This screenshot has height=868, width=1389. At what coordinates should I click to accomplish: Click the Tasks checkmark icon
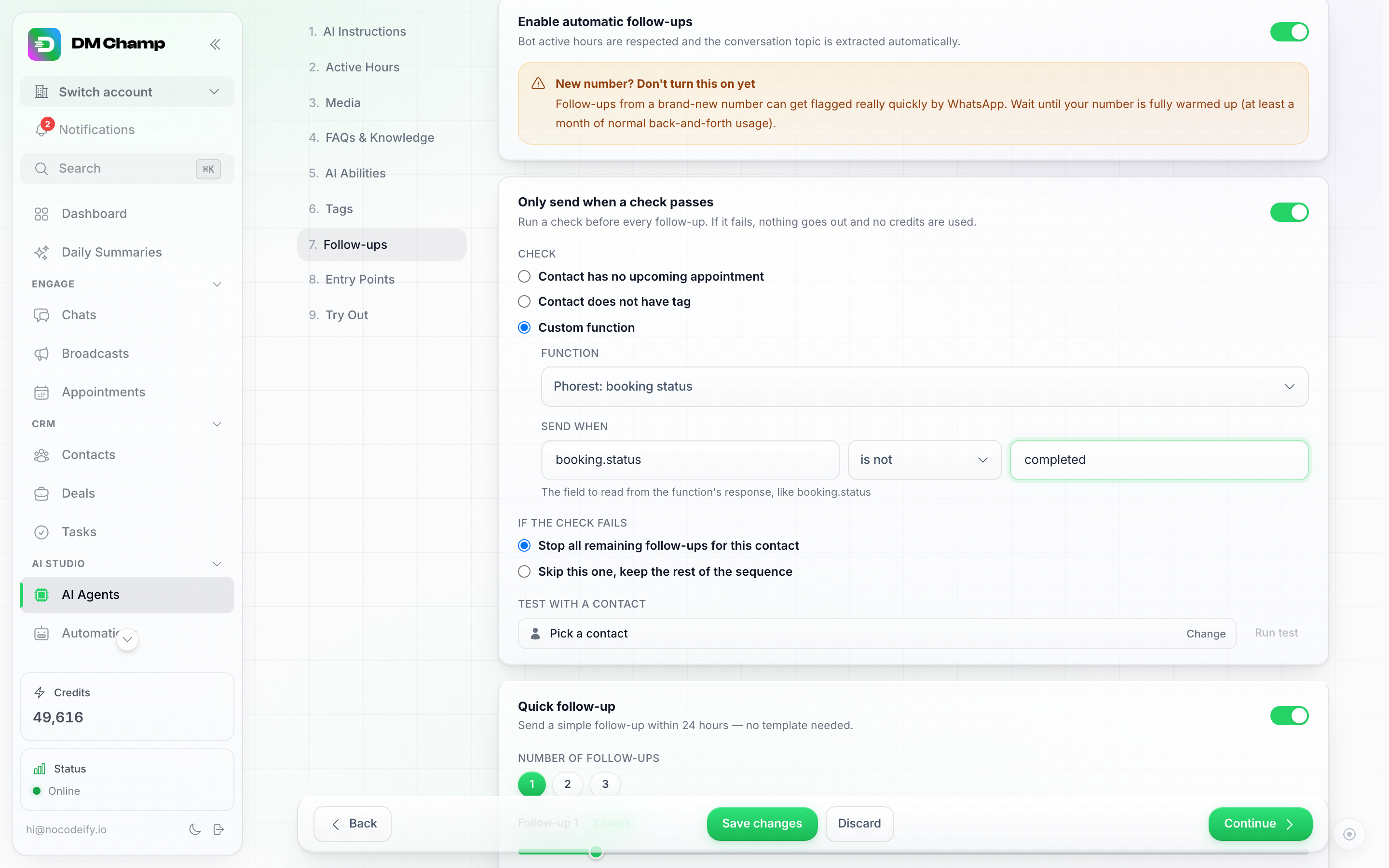[41, 532]
